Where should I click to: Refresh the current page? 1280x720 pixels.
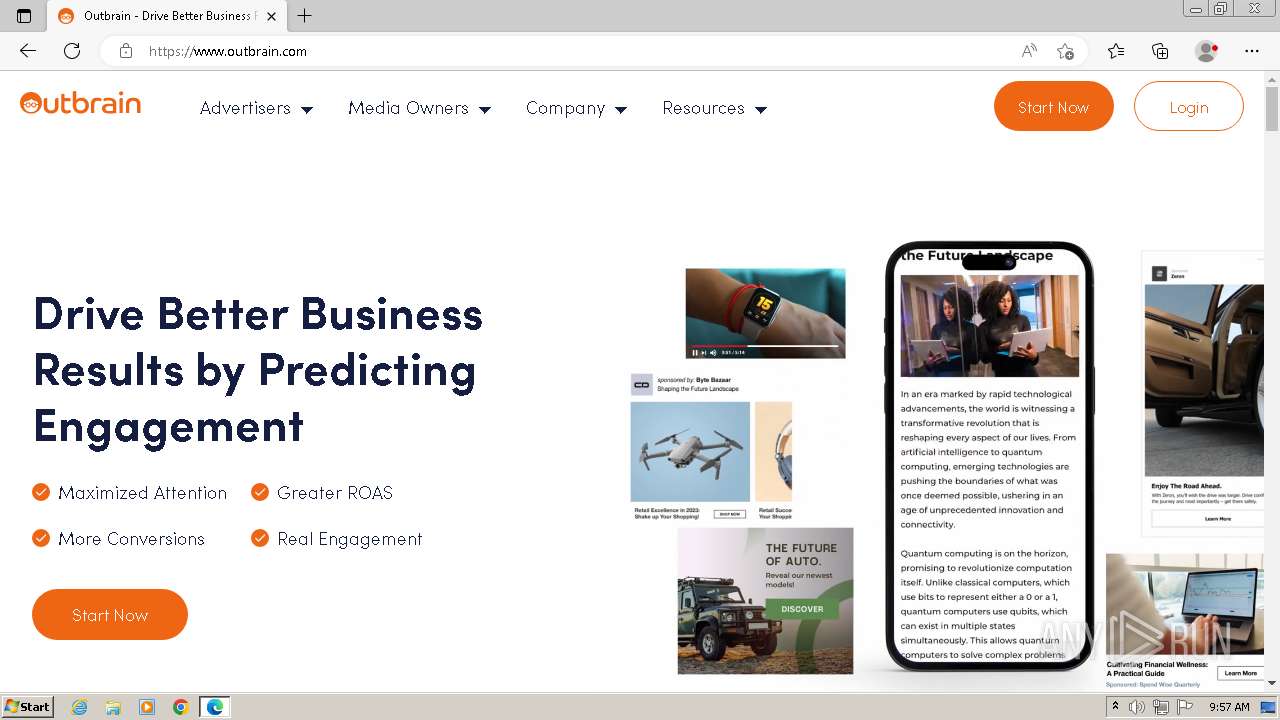(x=72, y=51)
